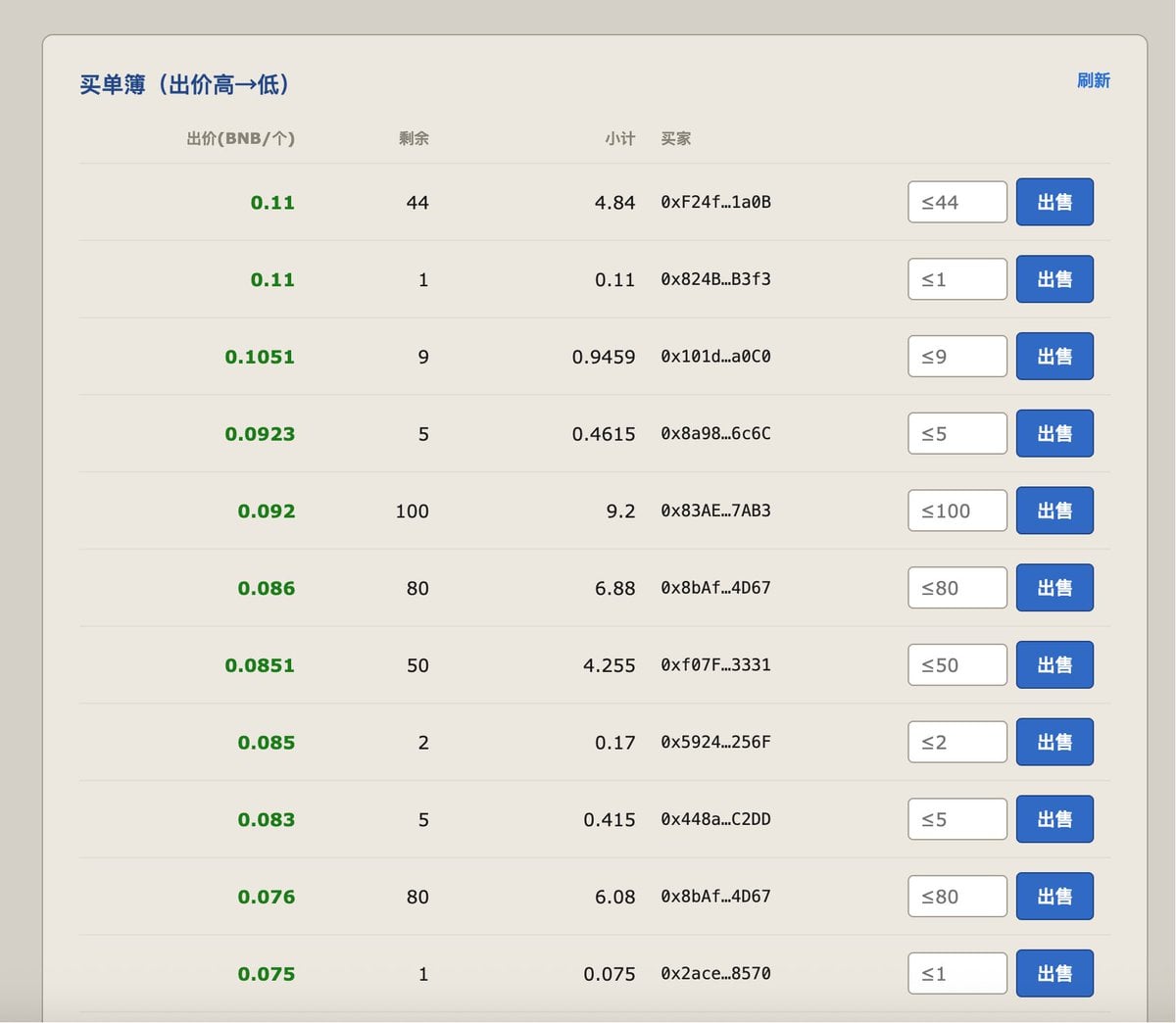Click the subtotal 4.255
1176x1023 pixels.
pyautogui.click(x=610, y=665)
